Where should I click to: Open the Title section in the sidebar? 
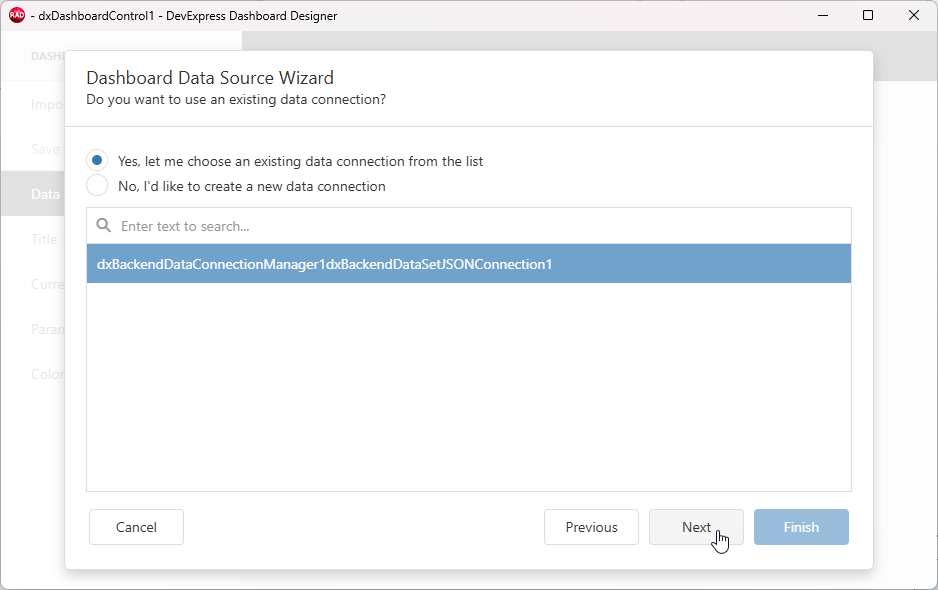(44, 239)
